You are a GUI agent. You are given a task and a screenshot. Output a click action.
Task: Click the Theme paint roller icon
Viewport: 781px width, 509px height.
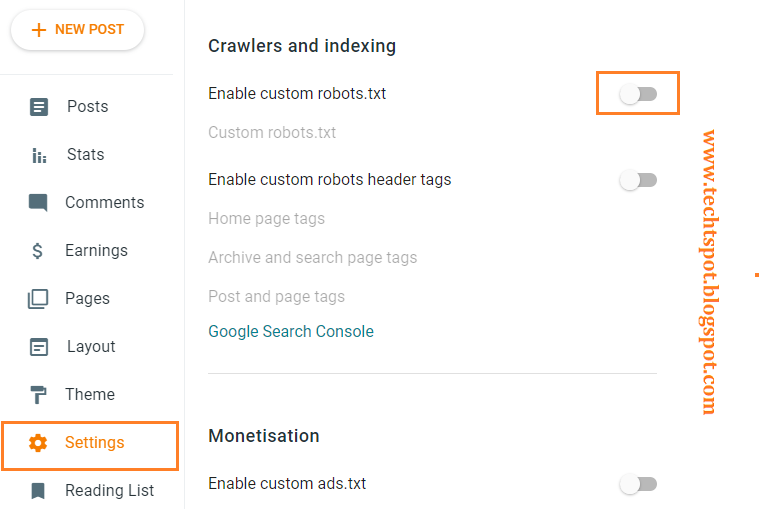point(39,395)
